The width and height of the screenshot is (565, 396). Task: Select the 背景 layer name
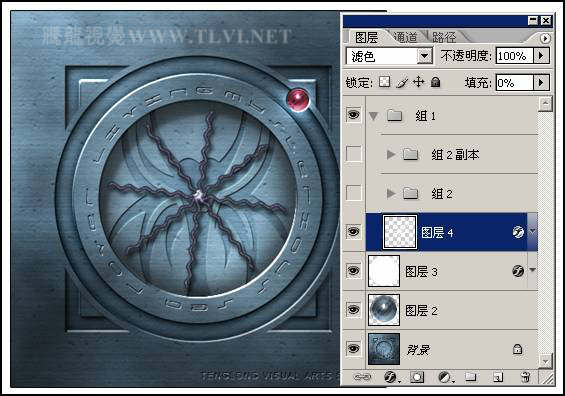418,350
